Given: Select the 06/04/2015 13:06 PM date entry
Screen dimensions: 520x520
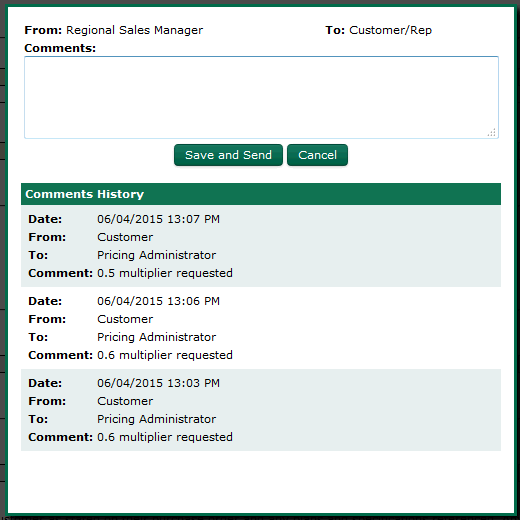Looking at the screenshot, I should [x=158, y=301].
